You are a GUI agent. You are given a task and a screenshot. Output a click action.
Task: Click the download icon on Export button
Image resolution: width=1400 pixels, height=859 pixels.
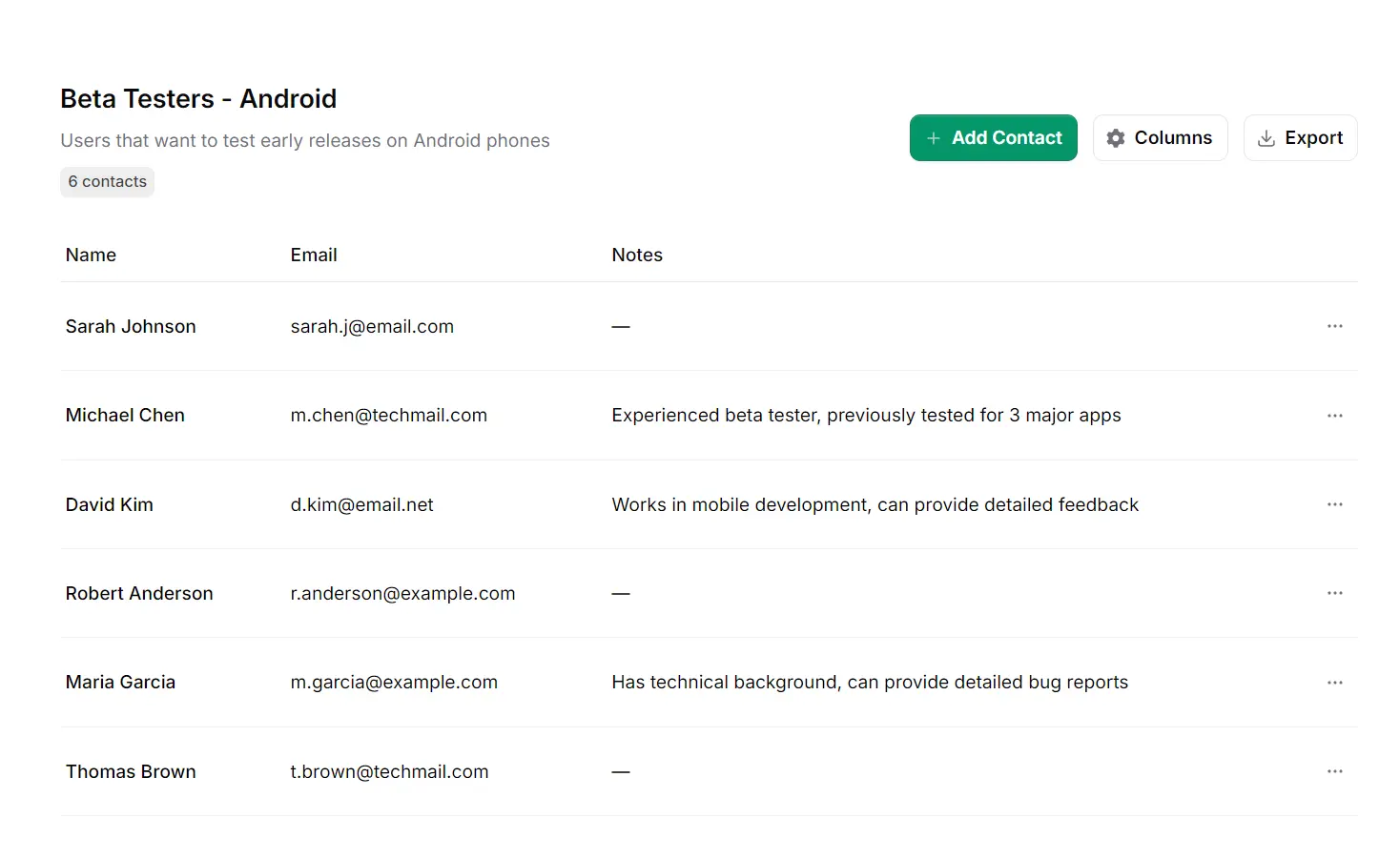coord(1266,138)
